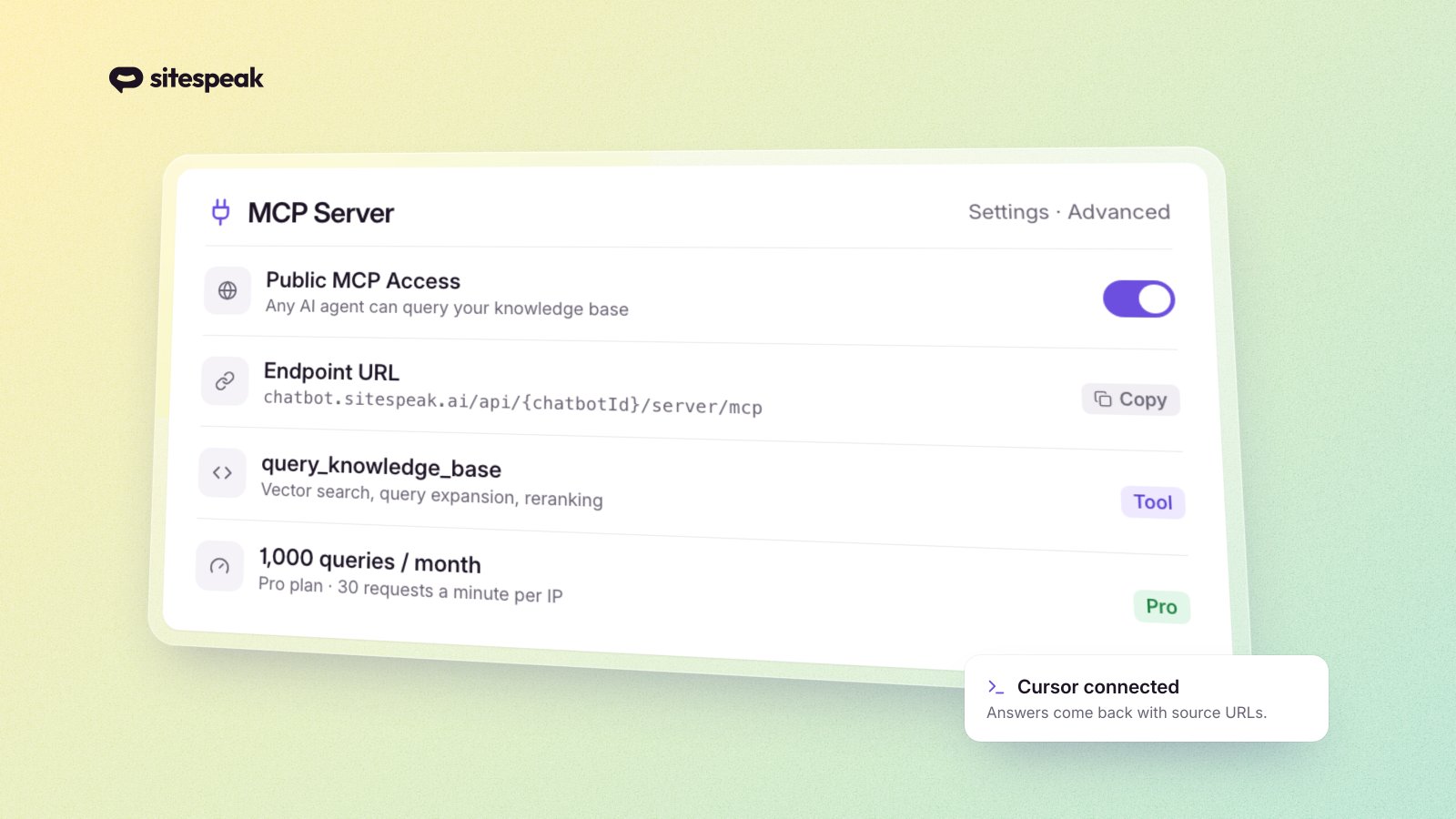Screen dimensions: 1456x819
Task: Click the MCP Server heading
Action: pyautogui.click(x=320, y=213)
